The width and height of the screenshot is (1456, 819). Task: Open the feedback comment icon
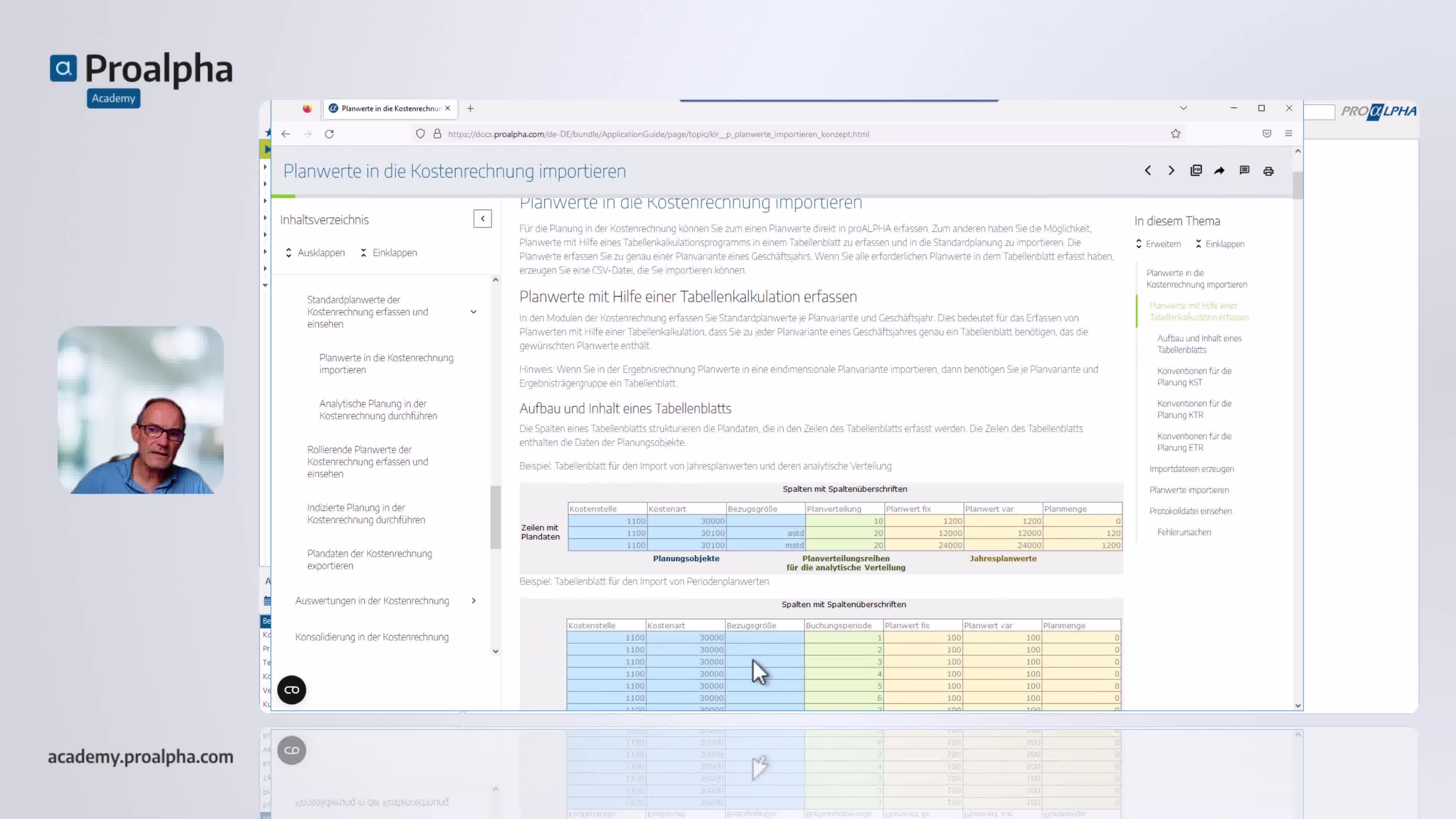point(1244,171)
